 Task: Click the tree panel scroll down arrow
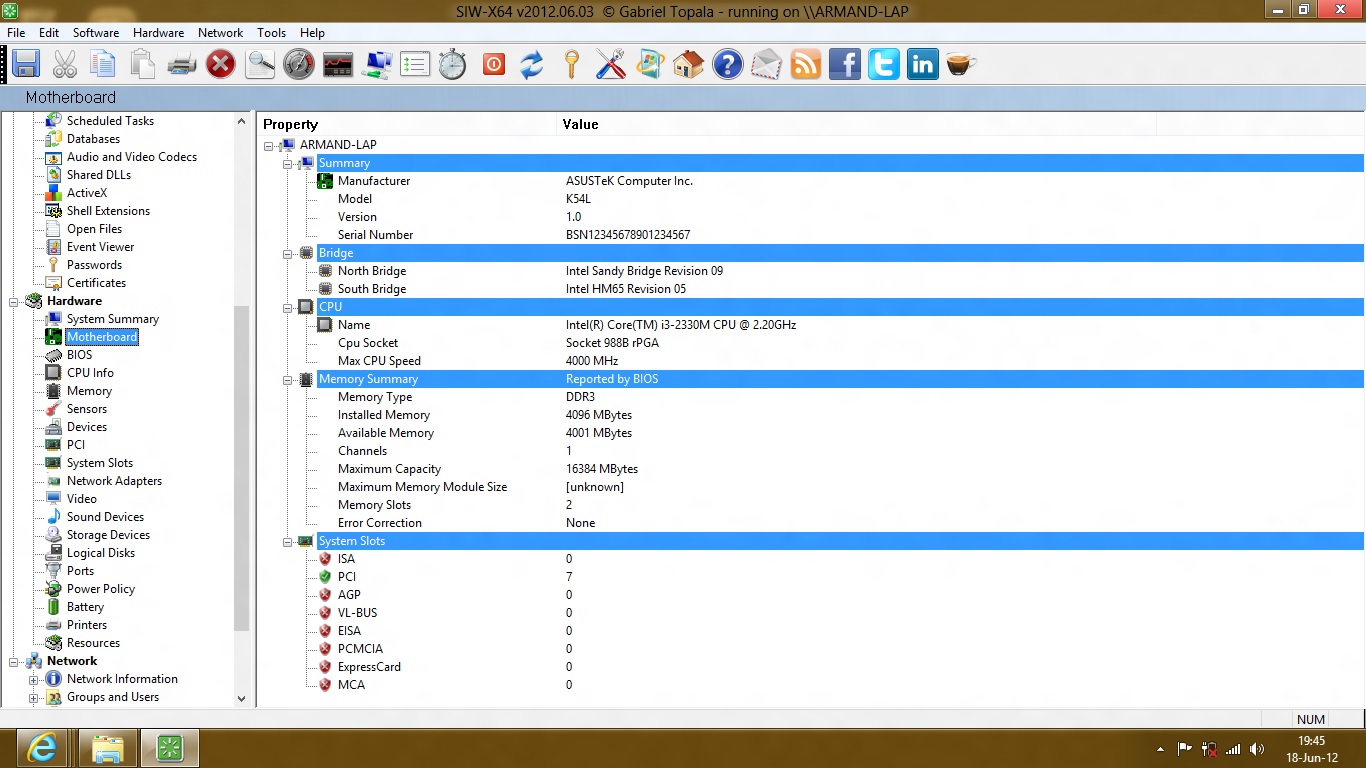[241, 699]
